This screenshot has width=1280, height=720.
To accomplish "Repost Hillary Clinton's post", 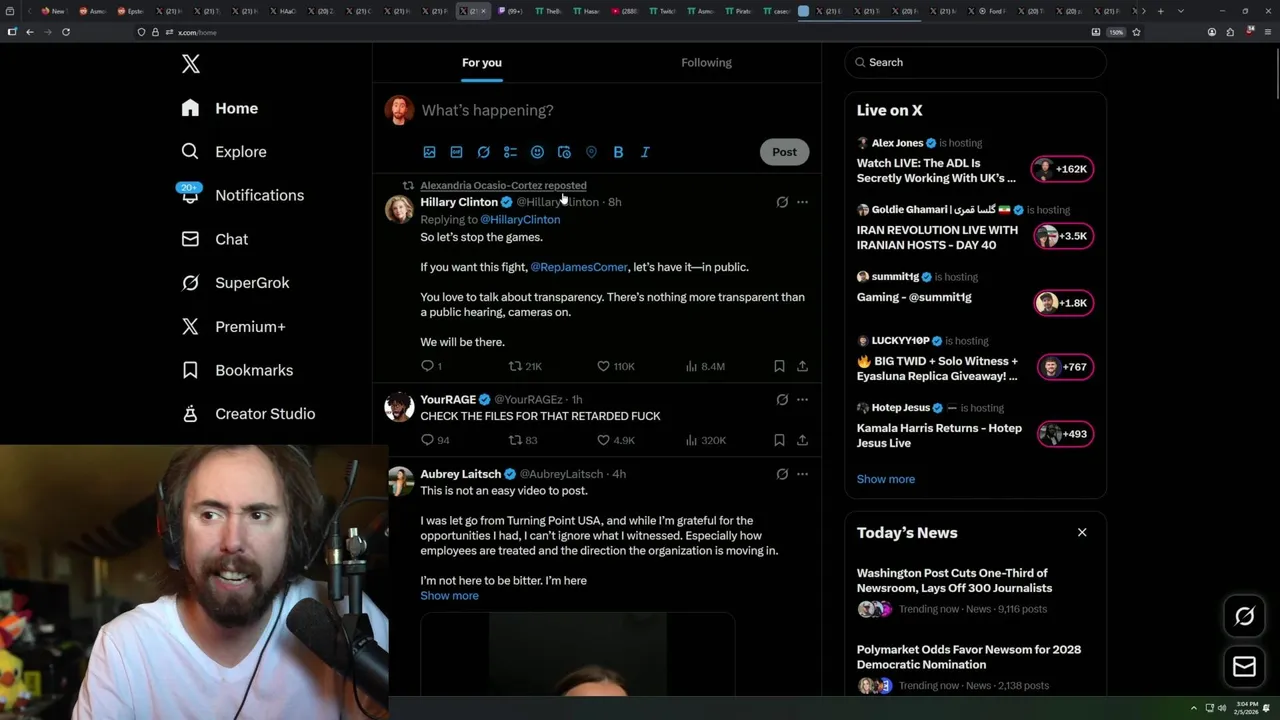I will [x=525, y=366].
